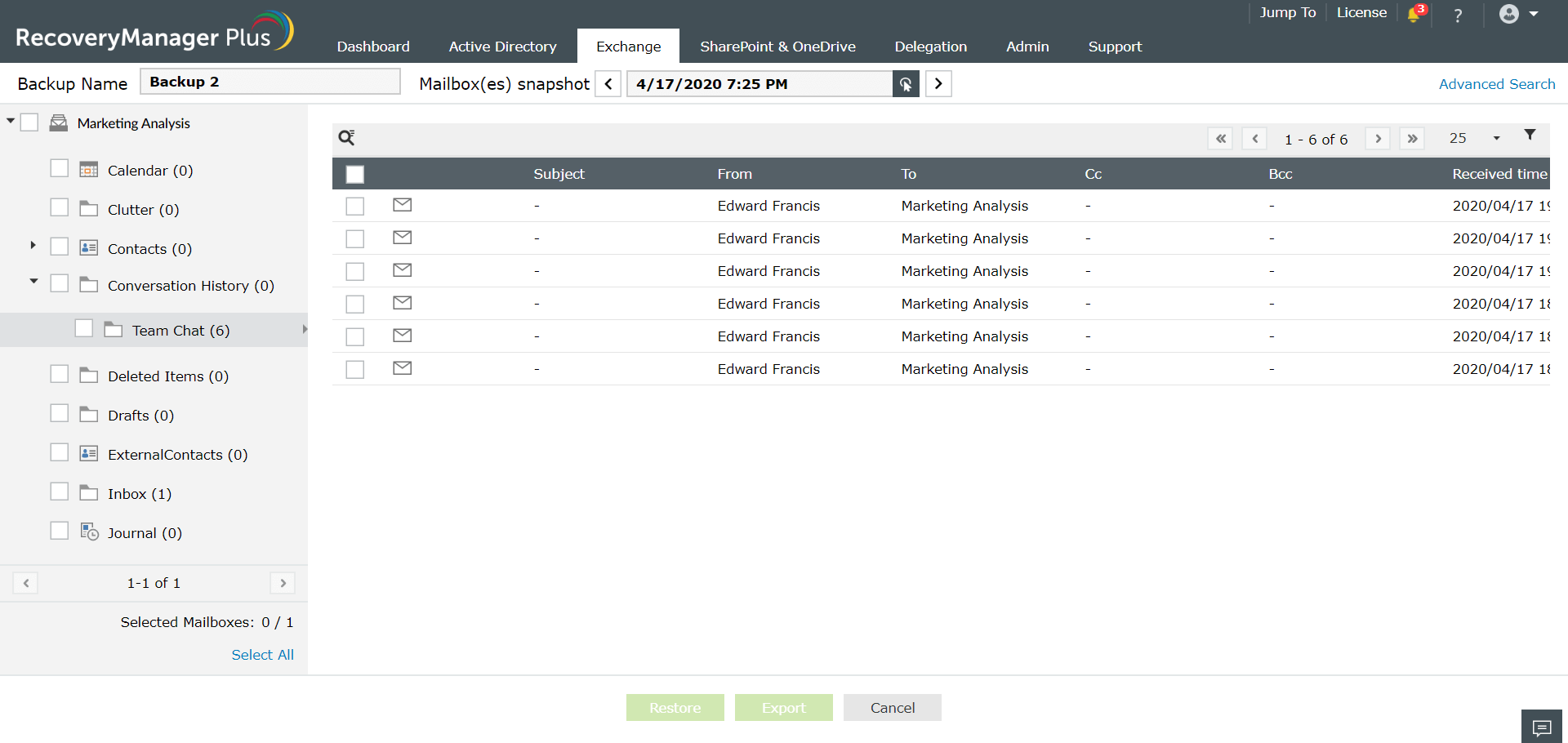This screenshot has width=1568, height=743.
Task: Open the page size 25 dropdown
Action: [x=1474, y=139]
